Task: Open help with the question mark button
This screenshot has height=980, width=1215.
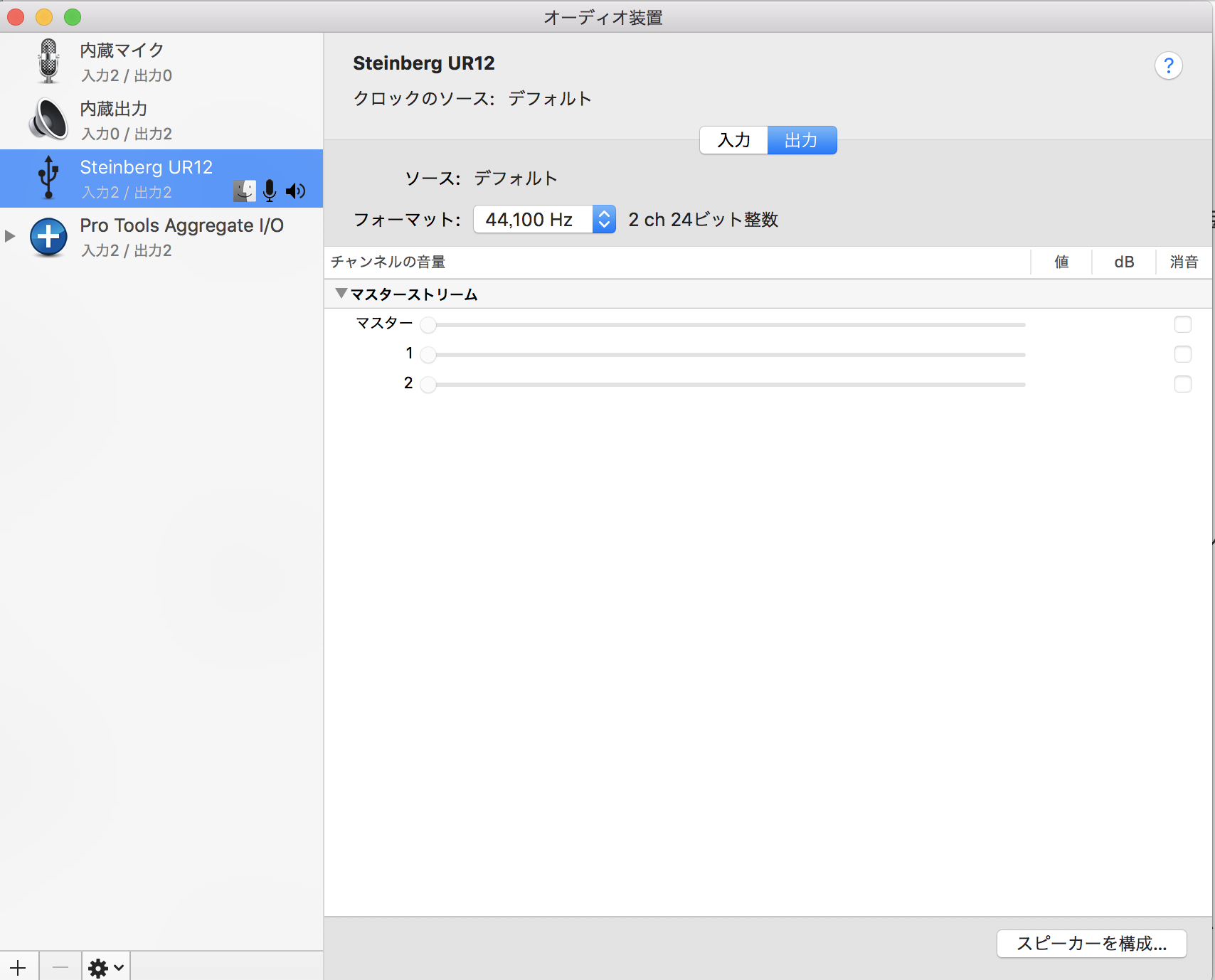Action: [x=1168, y=65]
